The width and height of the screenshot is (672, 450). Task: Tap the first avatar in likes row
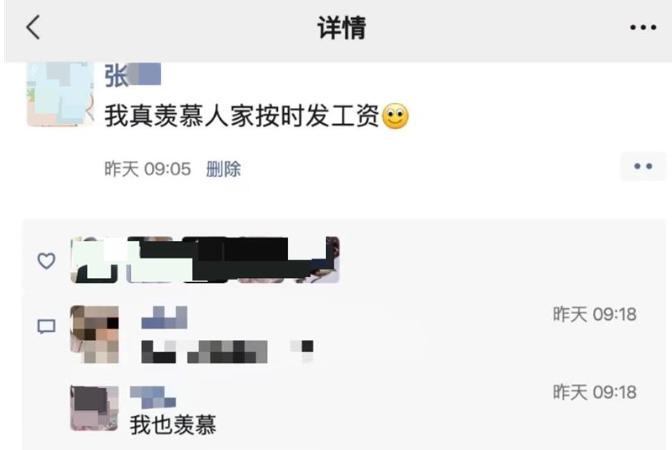94,260
